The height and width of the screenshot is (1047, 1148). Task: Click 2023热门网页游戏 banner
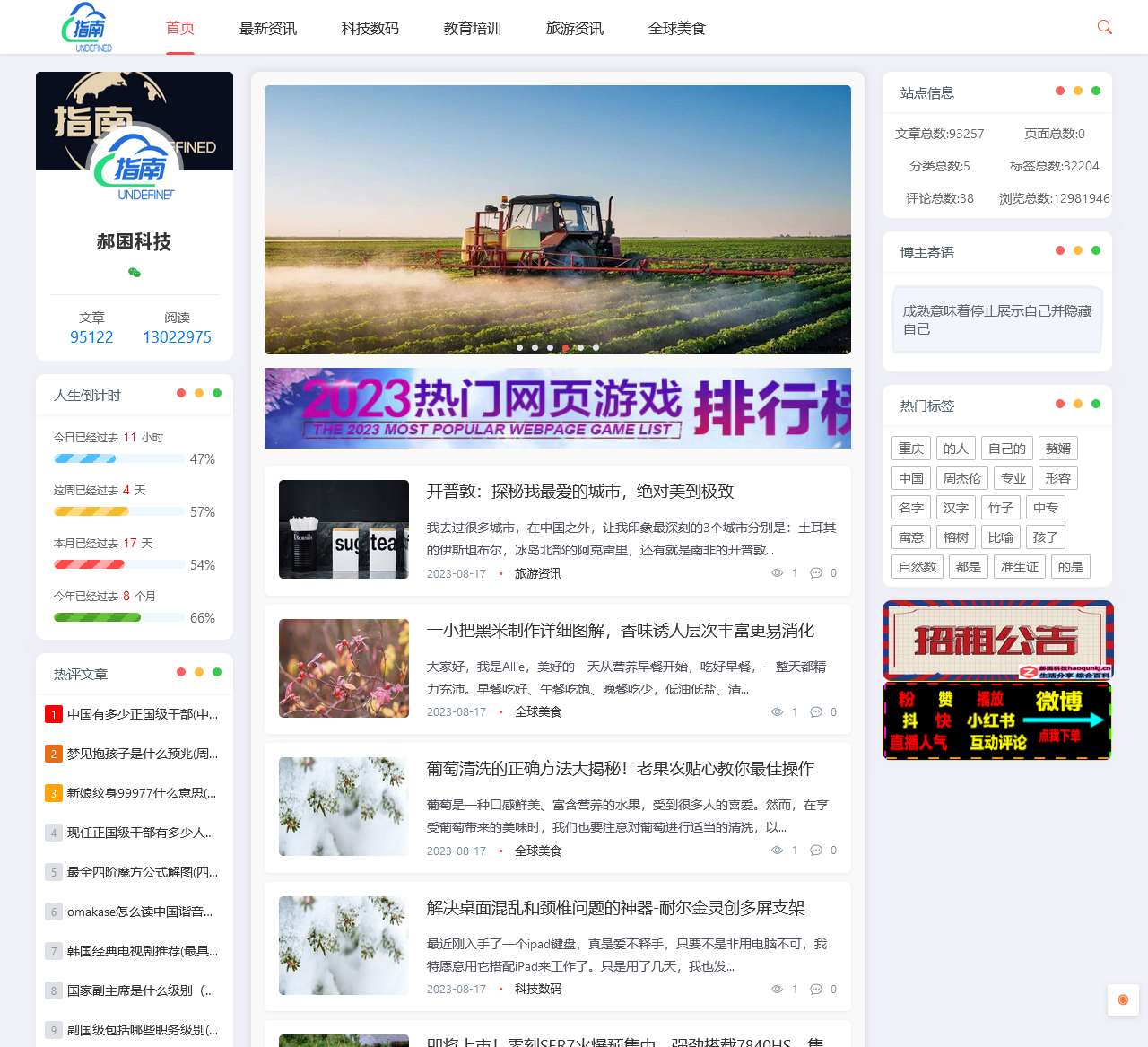click(557, 408)
